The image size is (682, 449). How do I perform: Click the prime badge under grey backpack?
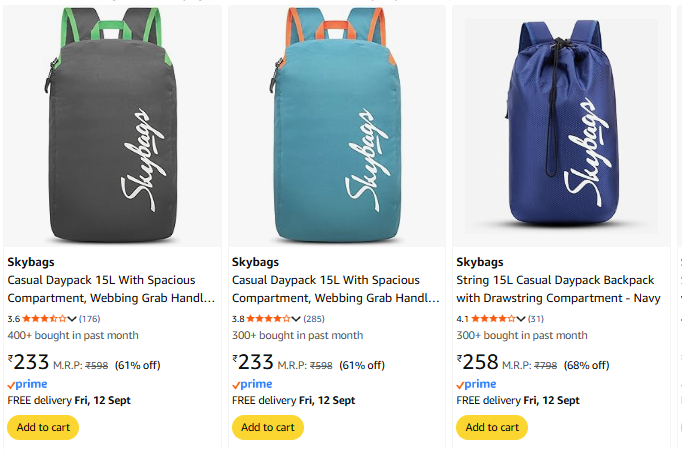tap(27, 384)
